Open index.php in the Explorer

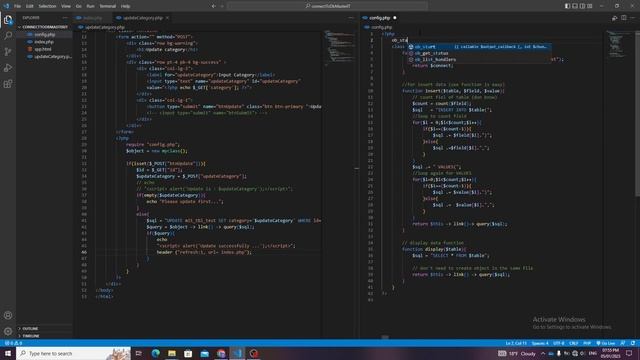(x=44, y=42)
